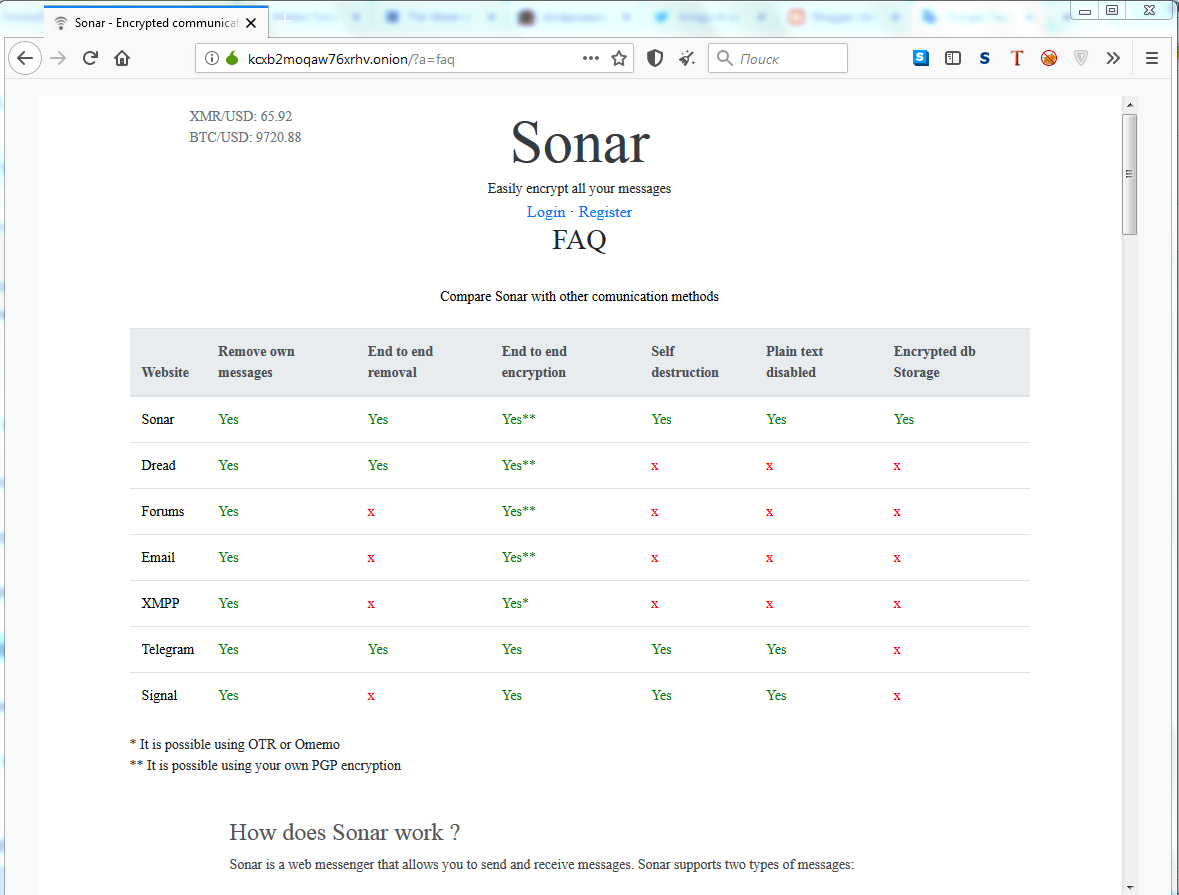Click the green onion icon in address bar
1179x895 pixels.
point(232,58)
